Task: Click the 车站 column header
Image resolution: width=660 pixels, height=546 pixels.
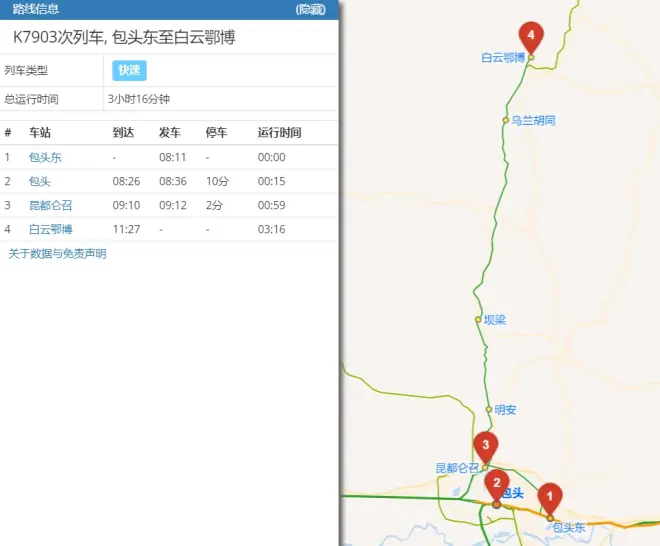Action: (x=40, y=133)
